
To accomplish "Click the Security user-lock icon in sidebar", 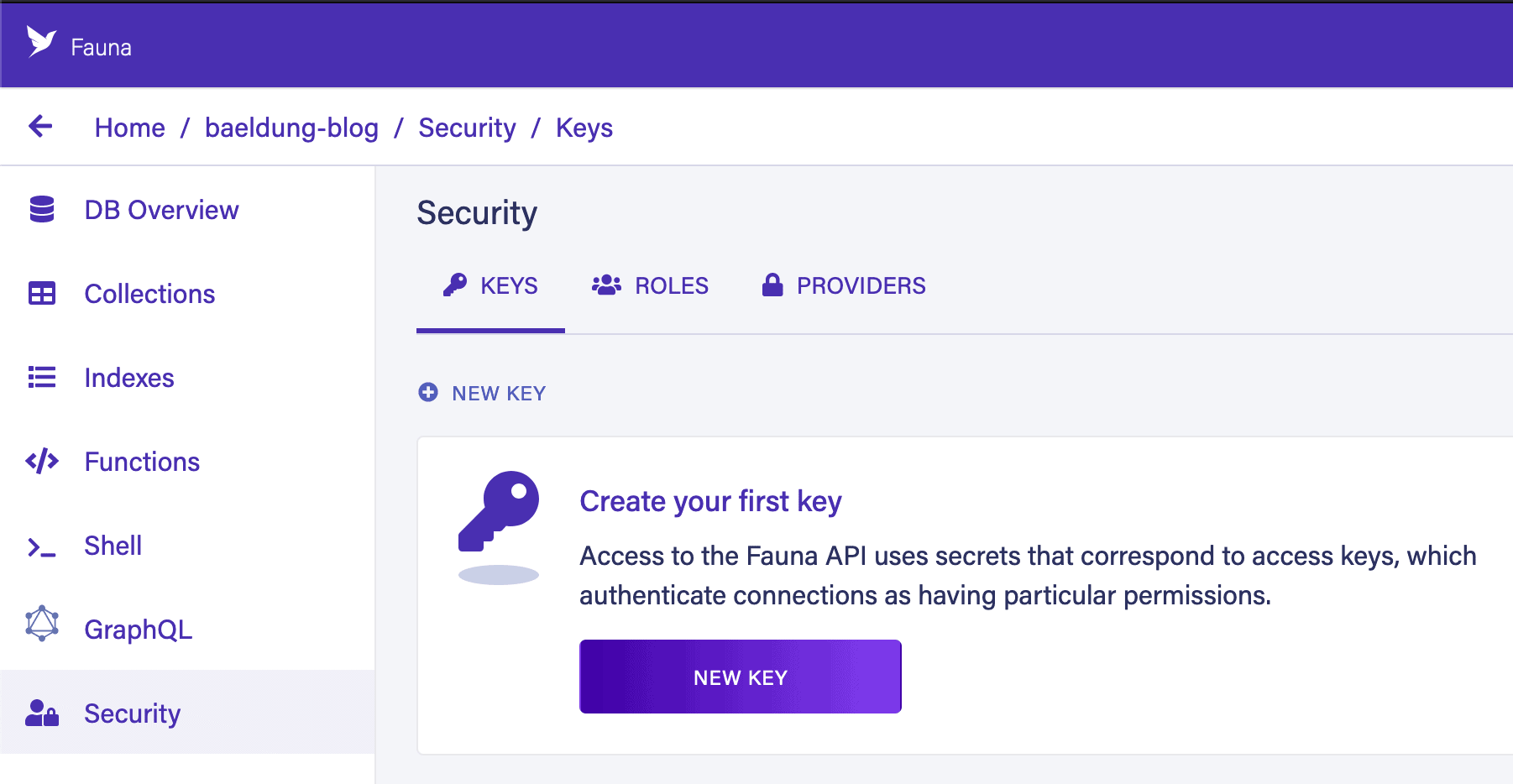I will tap(42, 713).
